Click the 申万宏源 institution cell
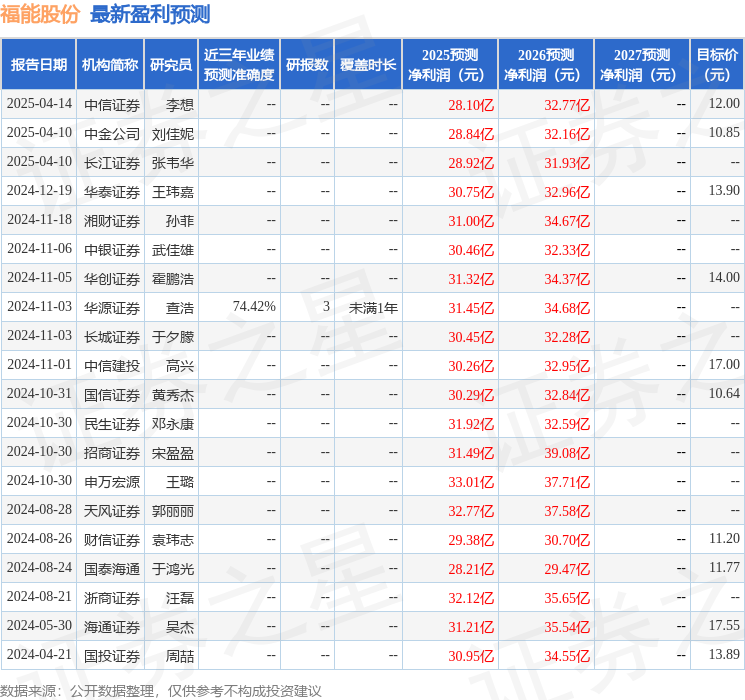Image resolution: width=745 pixels, height=700 pixels. [x=112, y=482]
